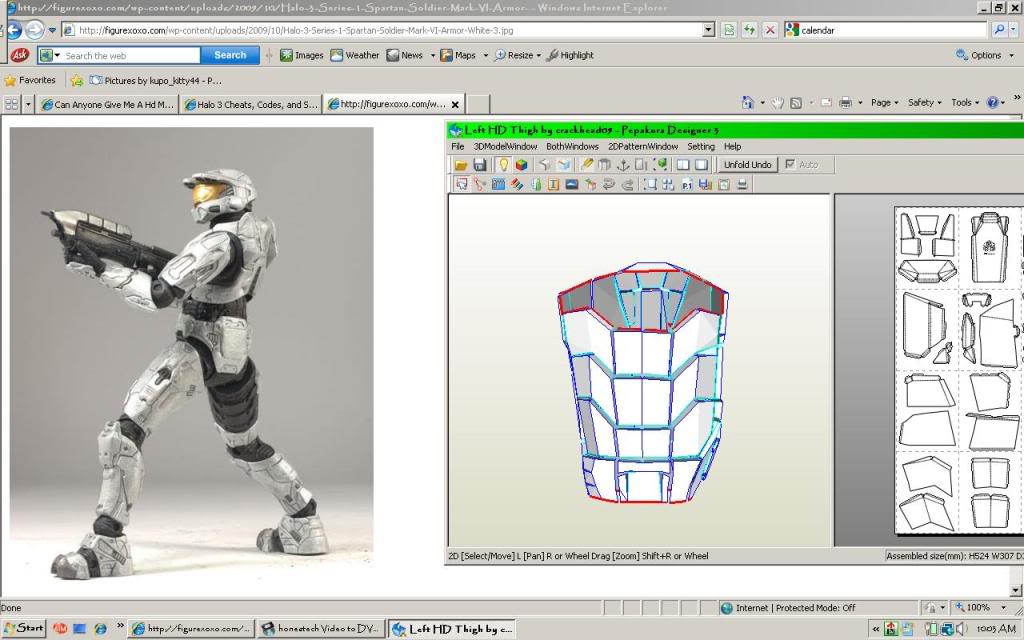
Task: Click the Highlight button on Ask toolbar
Action: 570,56
